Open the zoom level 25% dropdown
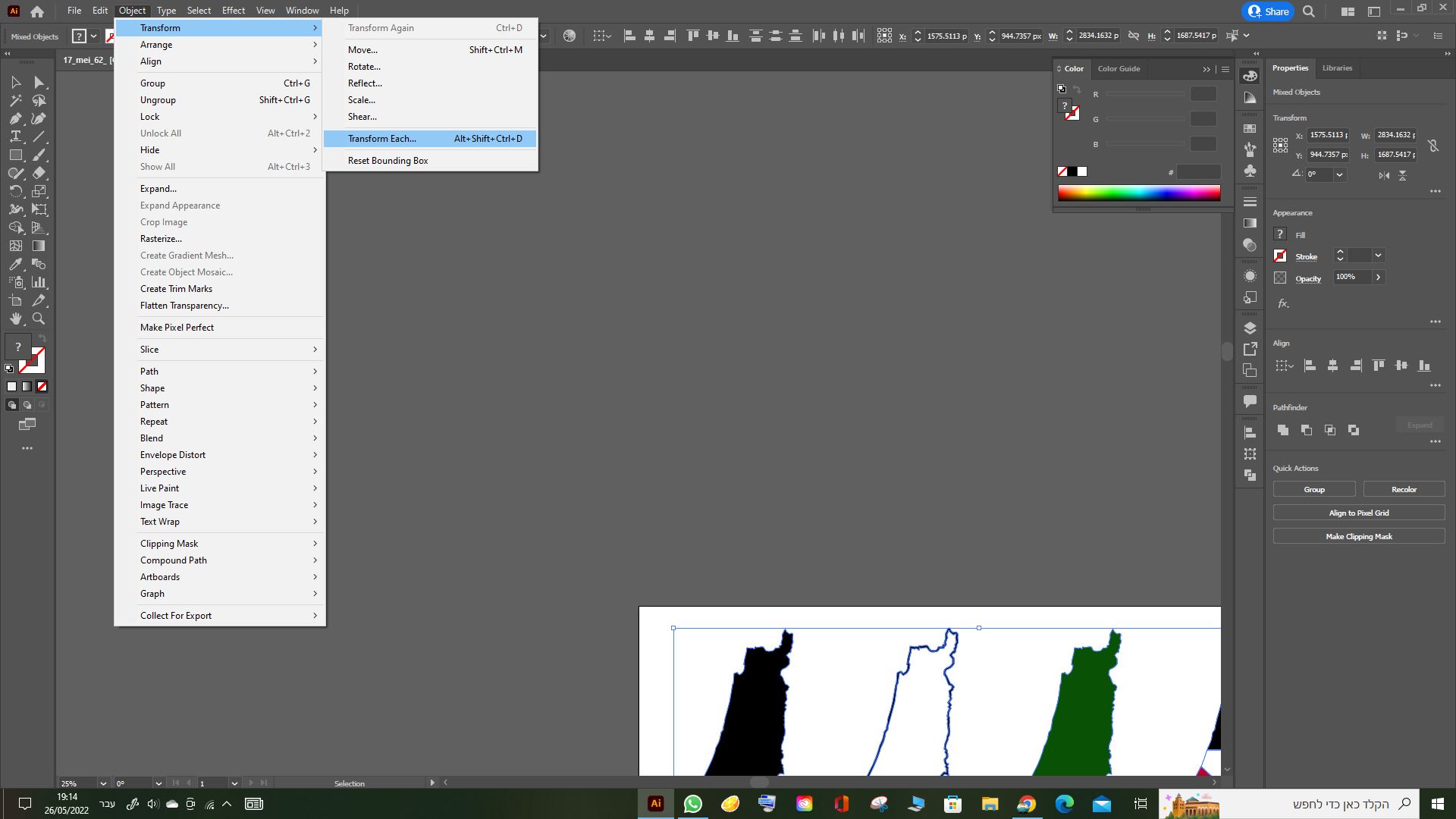The image size is (1456, 819). tap(102, 783)
